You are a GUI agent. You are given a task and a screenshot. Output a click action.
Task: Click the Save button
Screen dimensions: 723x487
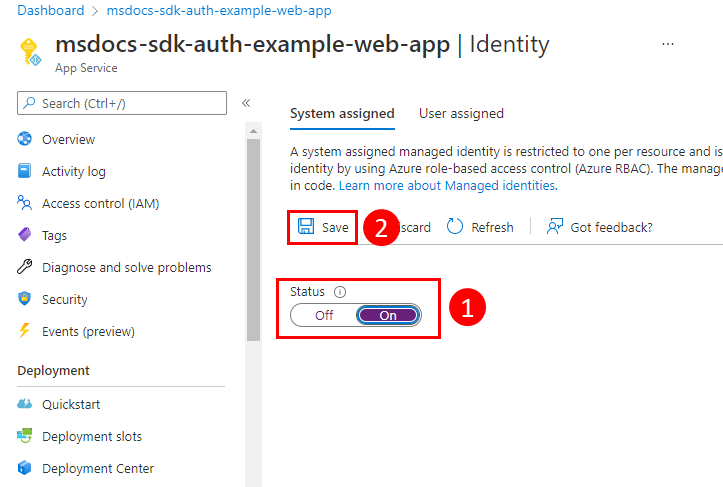324,227
